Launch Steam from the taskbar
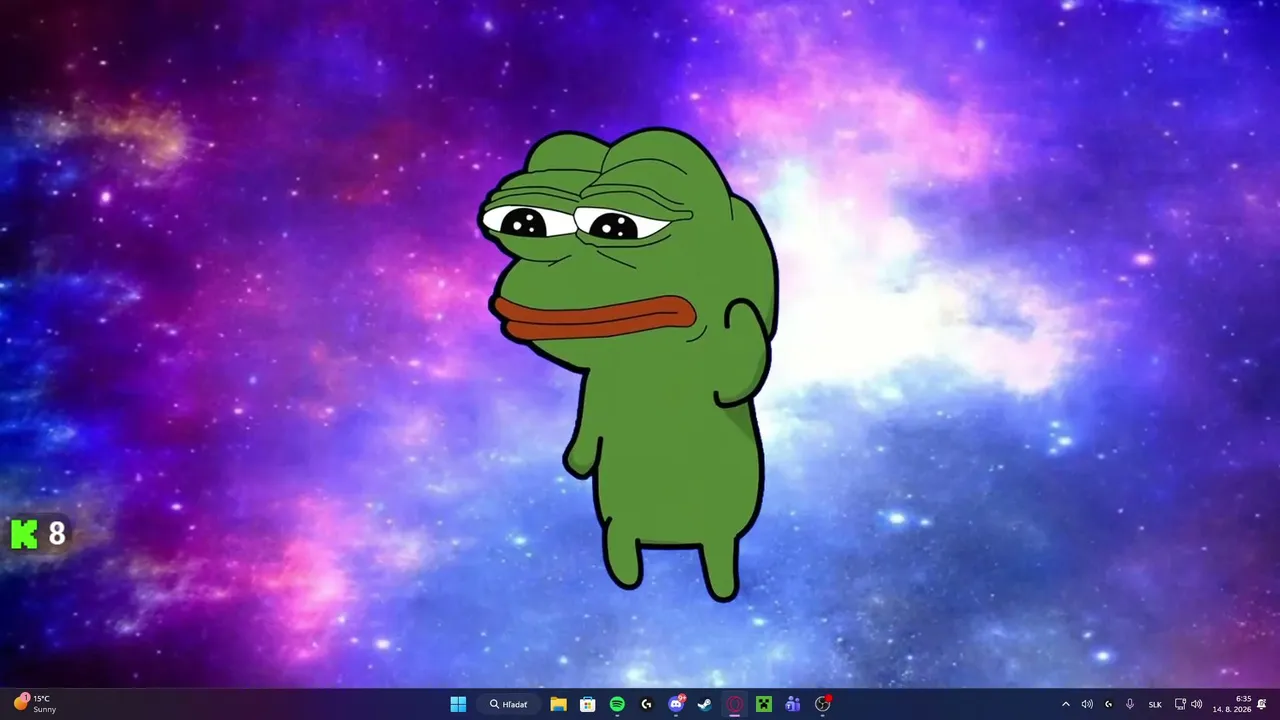 tap(705, 704)
